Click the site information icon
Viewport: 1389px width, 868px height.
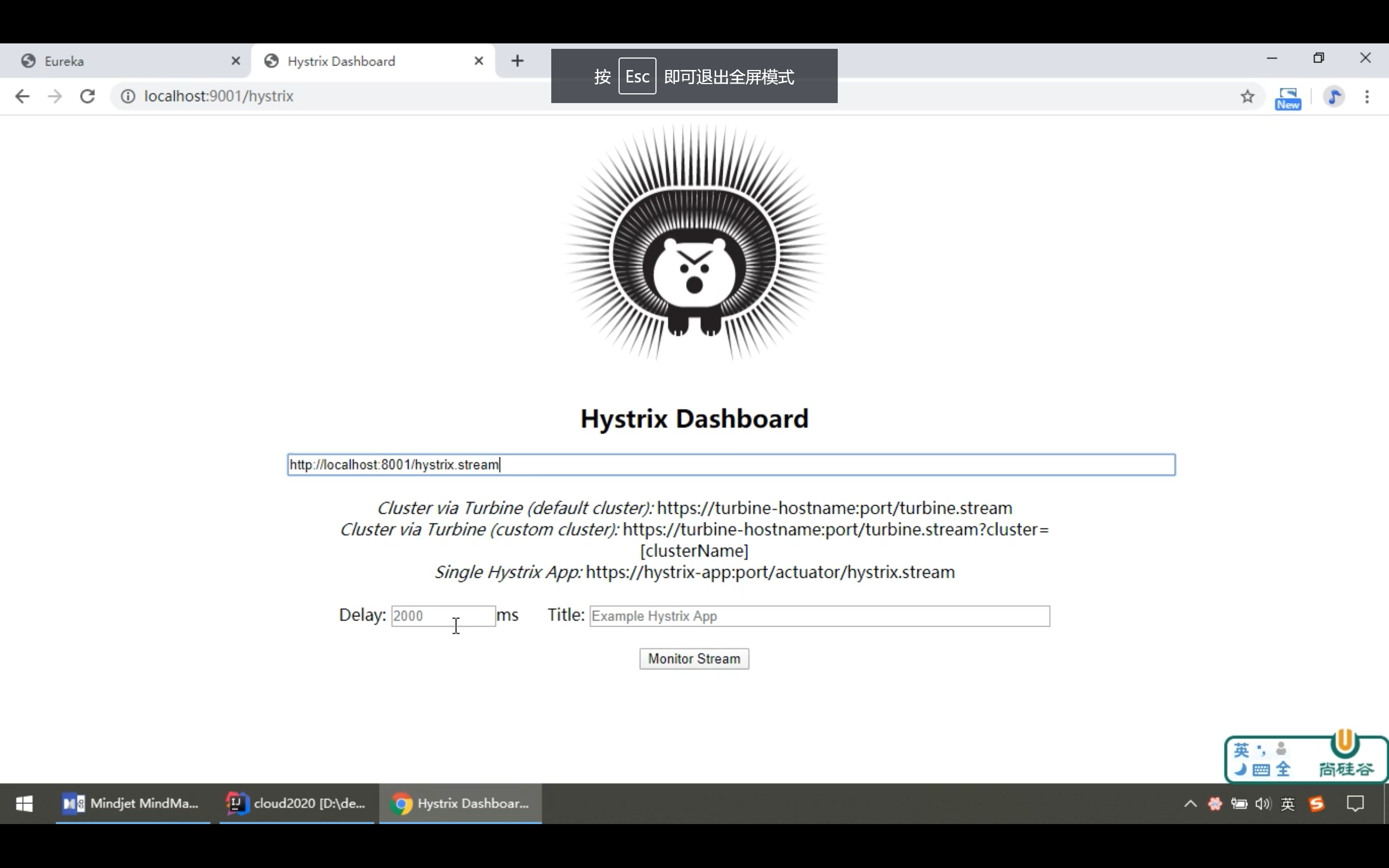(128, 96)
